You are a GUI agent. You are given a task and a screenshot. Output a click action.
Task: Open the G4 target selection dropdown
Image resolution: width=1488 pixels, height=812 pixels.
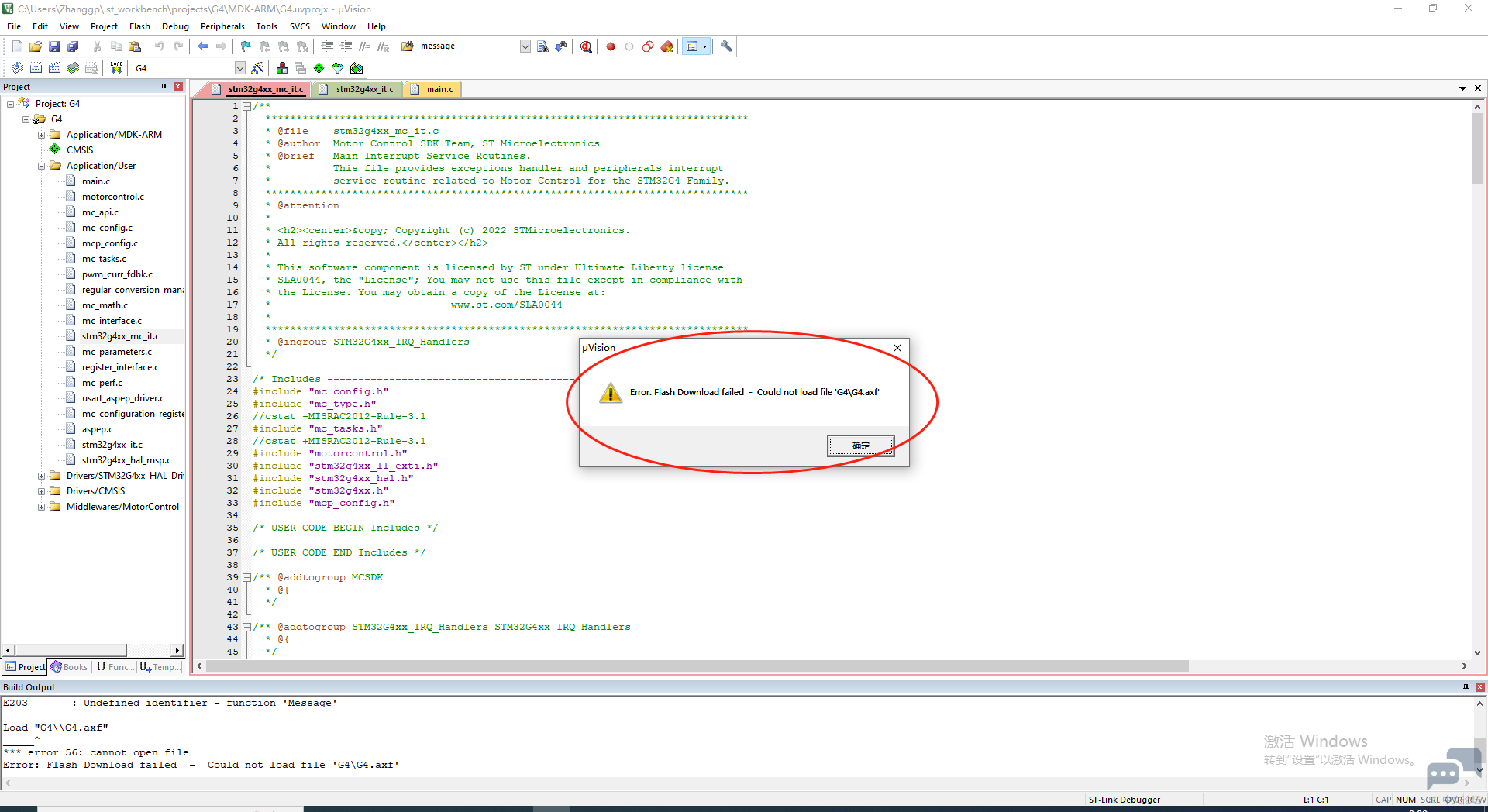240,68
